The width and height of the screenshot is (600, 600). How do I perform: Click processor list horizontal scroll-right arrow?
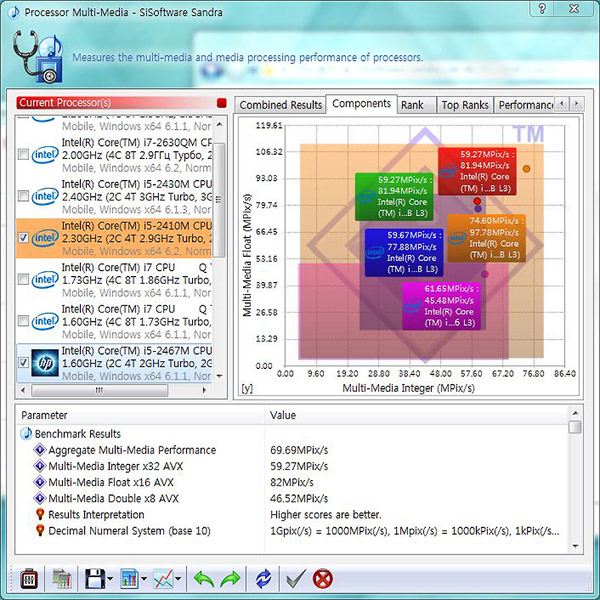(x=204, y=390)
